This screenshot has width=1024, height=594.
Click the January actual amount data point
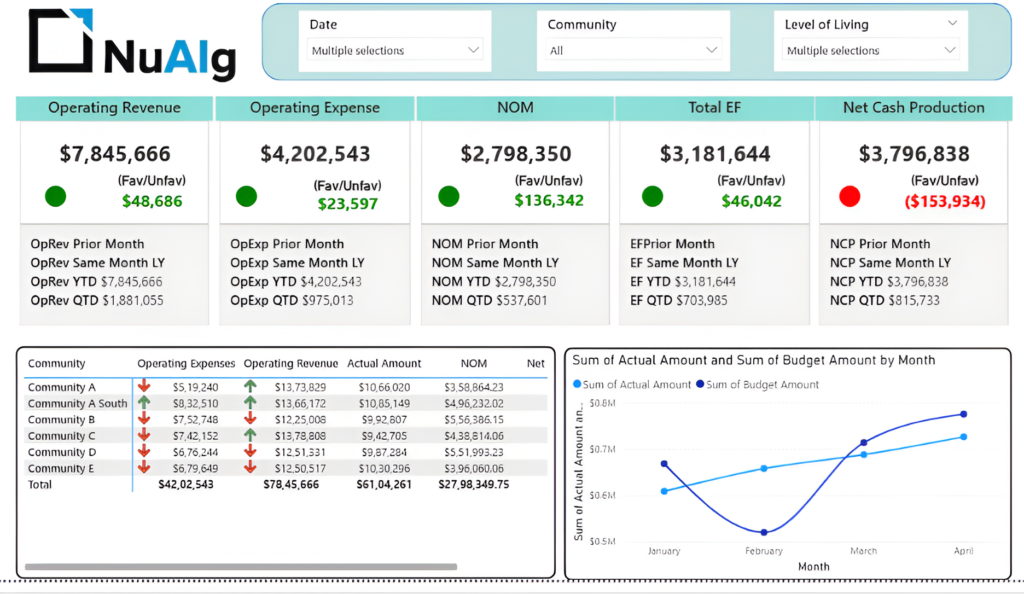point(664,492)
